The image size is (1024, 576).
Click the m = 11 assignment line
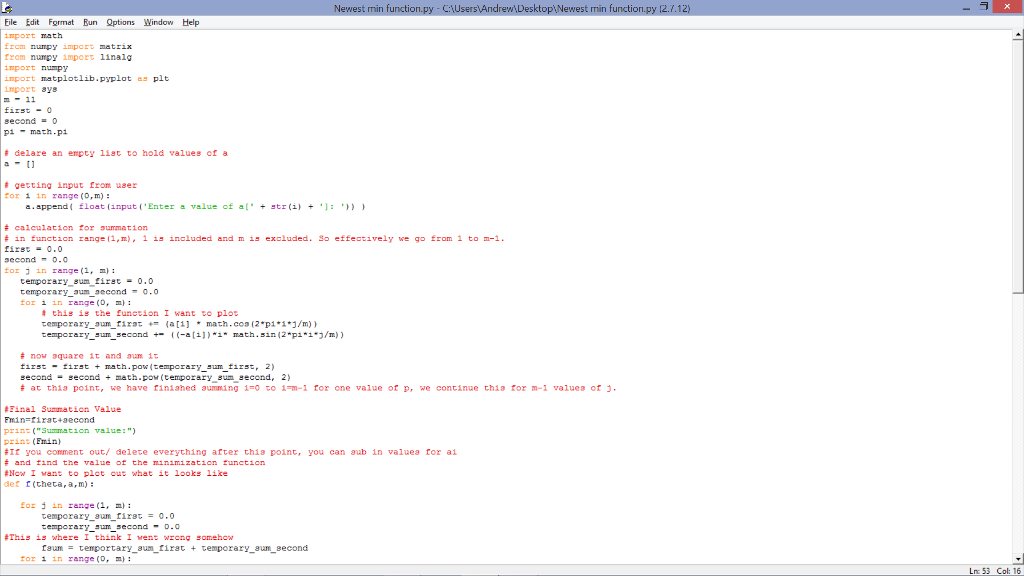tap(20, 99)
